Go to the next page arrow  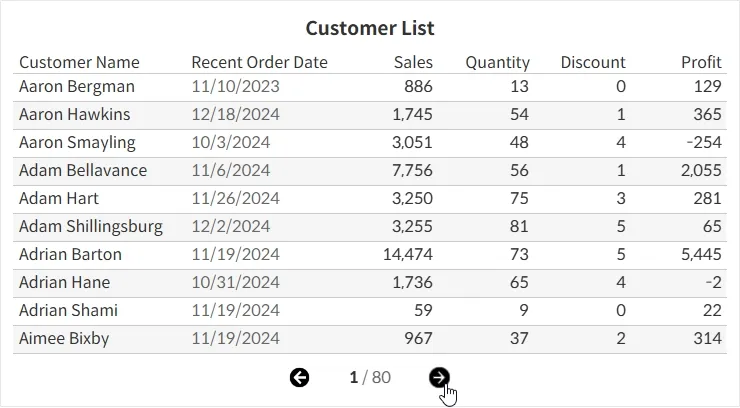(439, 377)
